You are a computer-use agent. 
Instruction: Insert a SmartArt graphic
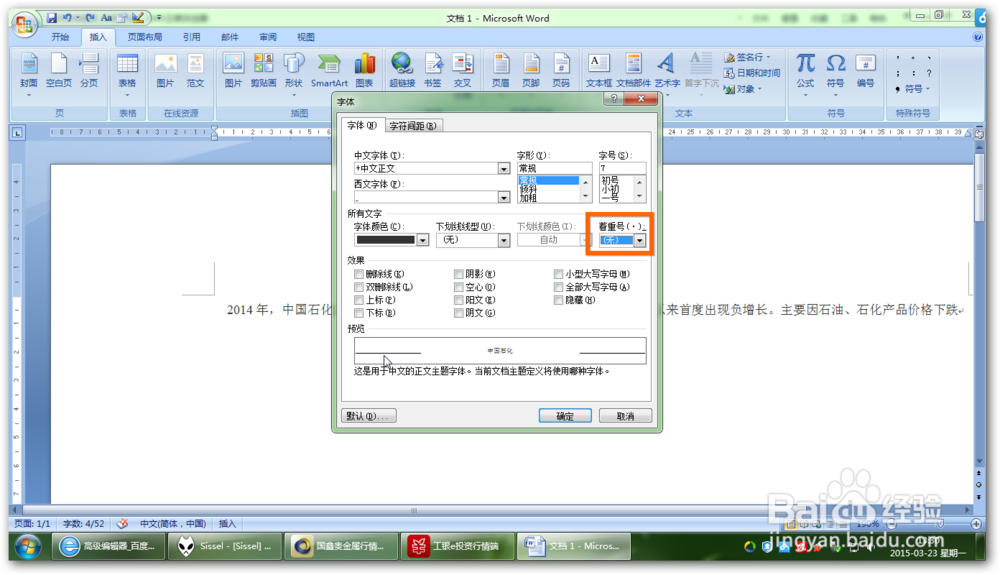(x=329, y=70)
